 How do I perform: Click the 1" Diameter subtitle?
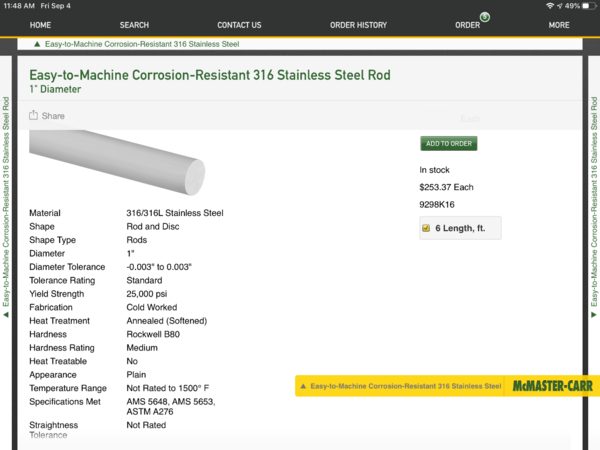click(55, 89)
